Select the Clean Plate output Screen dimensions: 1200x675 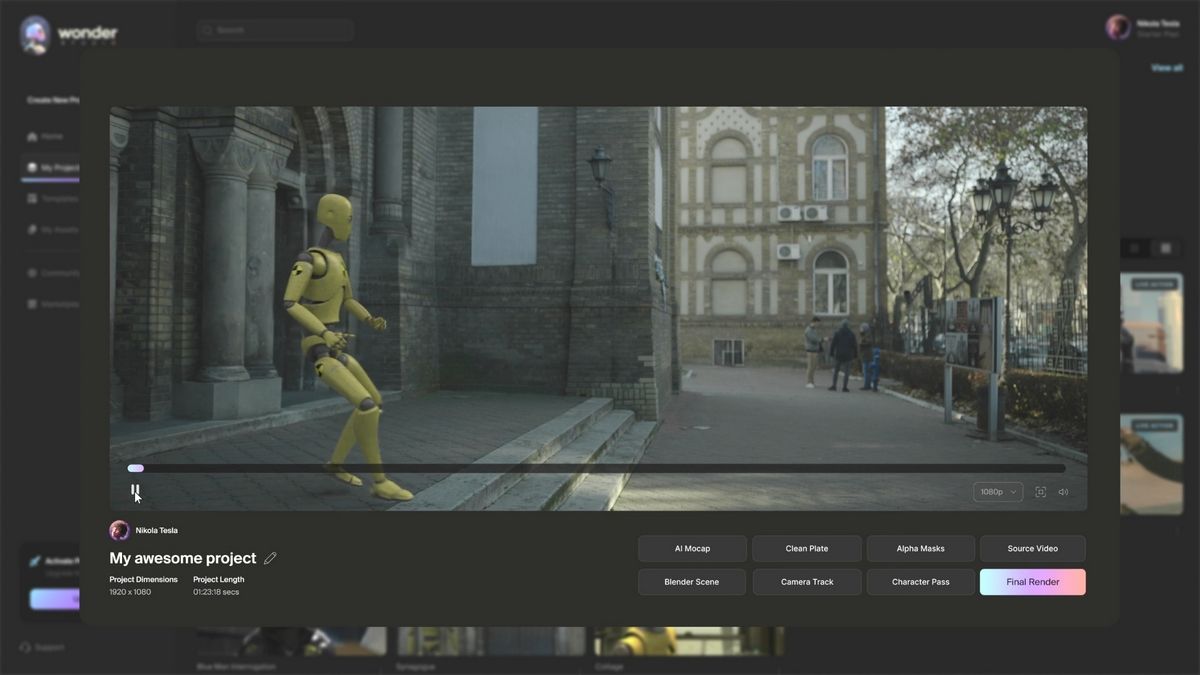(x=806, y=549)
